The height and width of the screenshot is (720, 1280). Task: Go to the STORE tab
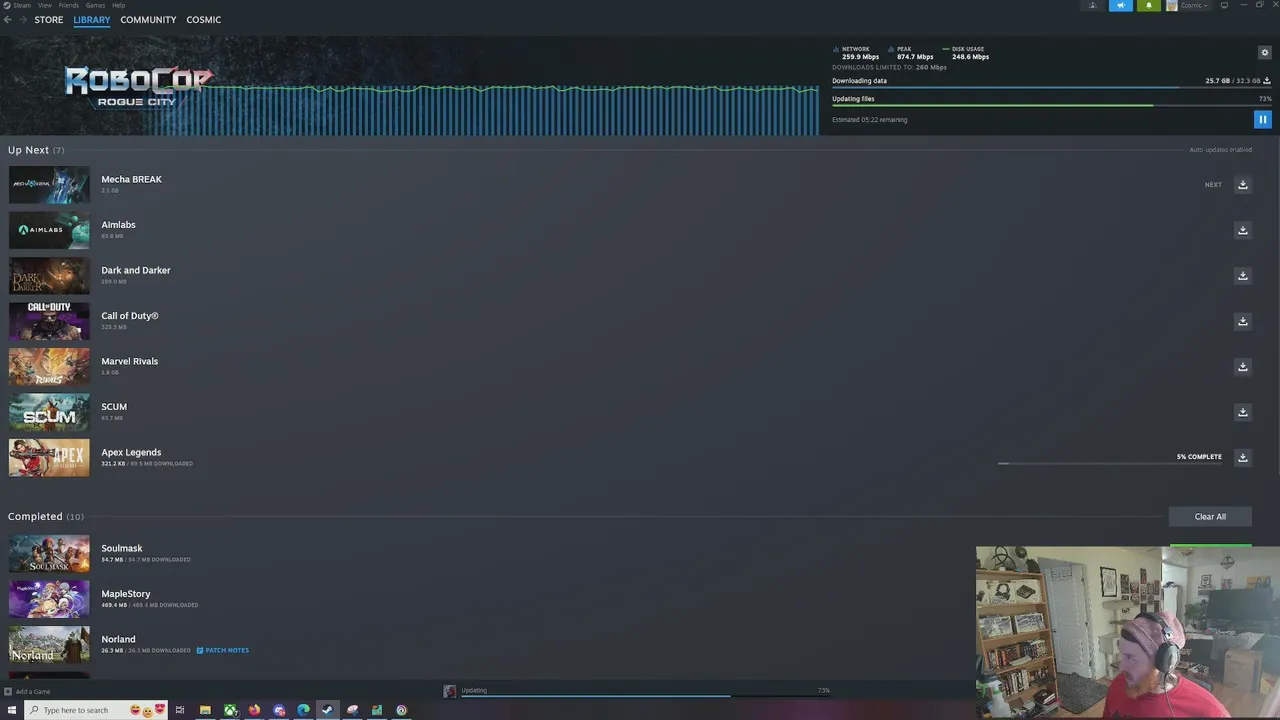[49, 20]
